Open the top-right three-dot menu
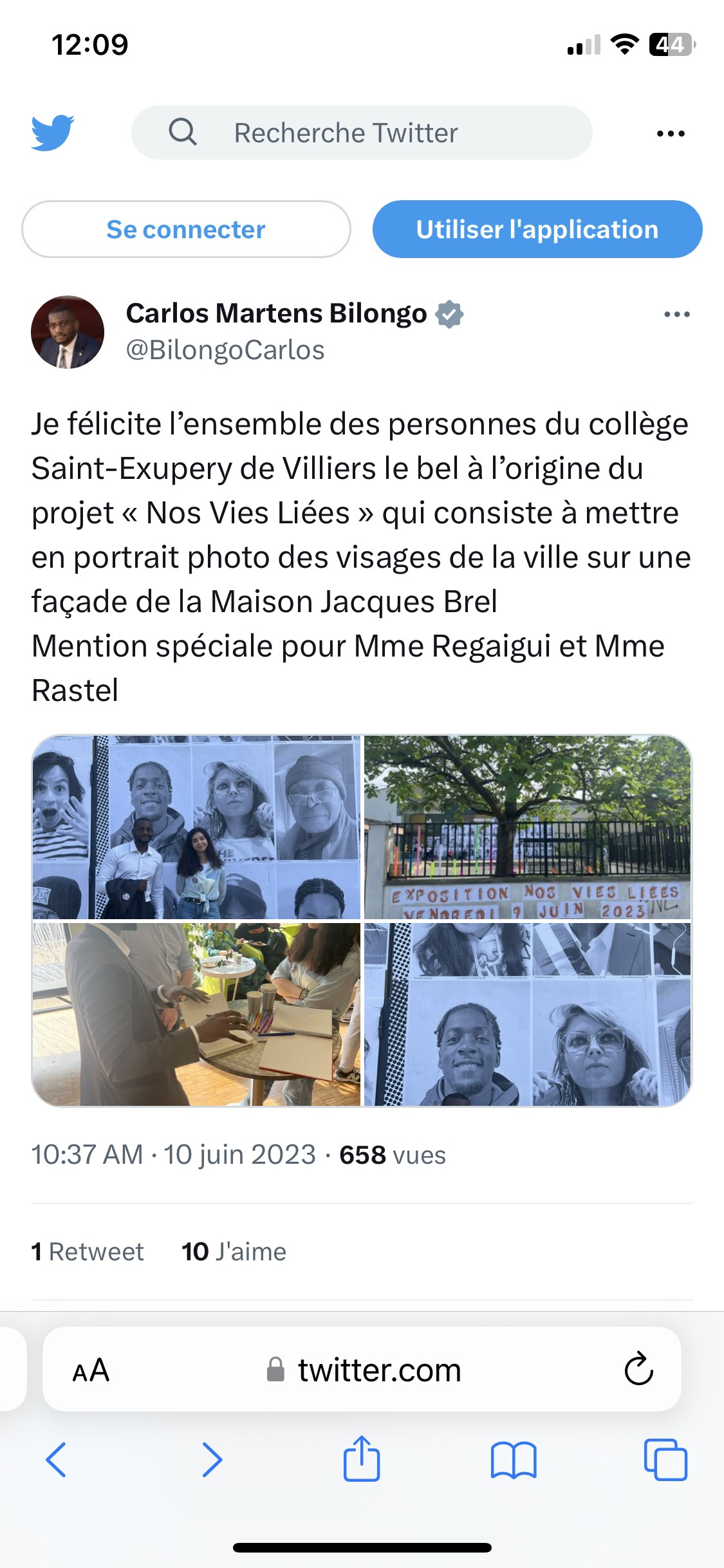Screen dimensions: 724x1568 (671, 134)
